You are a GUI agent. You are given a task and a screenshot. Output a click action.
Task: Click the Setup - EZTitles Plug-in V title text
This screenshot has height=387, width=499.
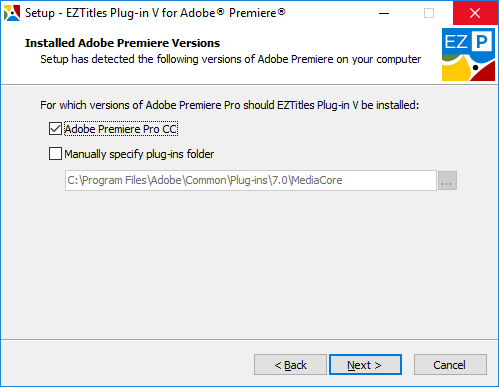point(155,13)
